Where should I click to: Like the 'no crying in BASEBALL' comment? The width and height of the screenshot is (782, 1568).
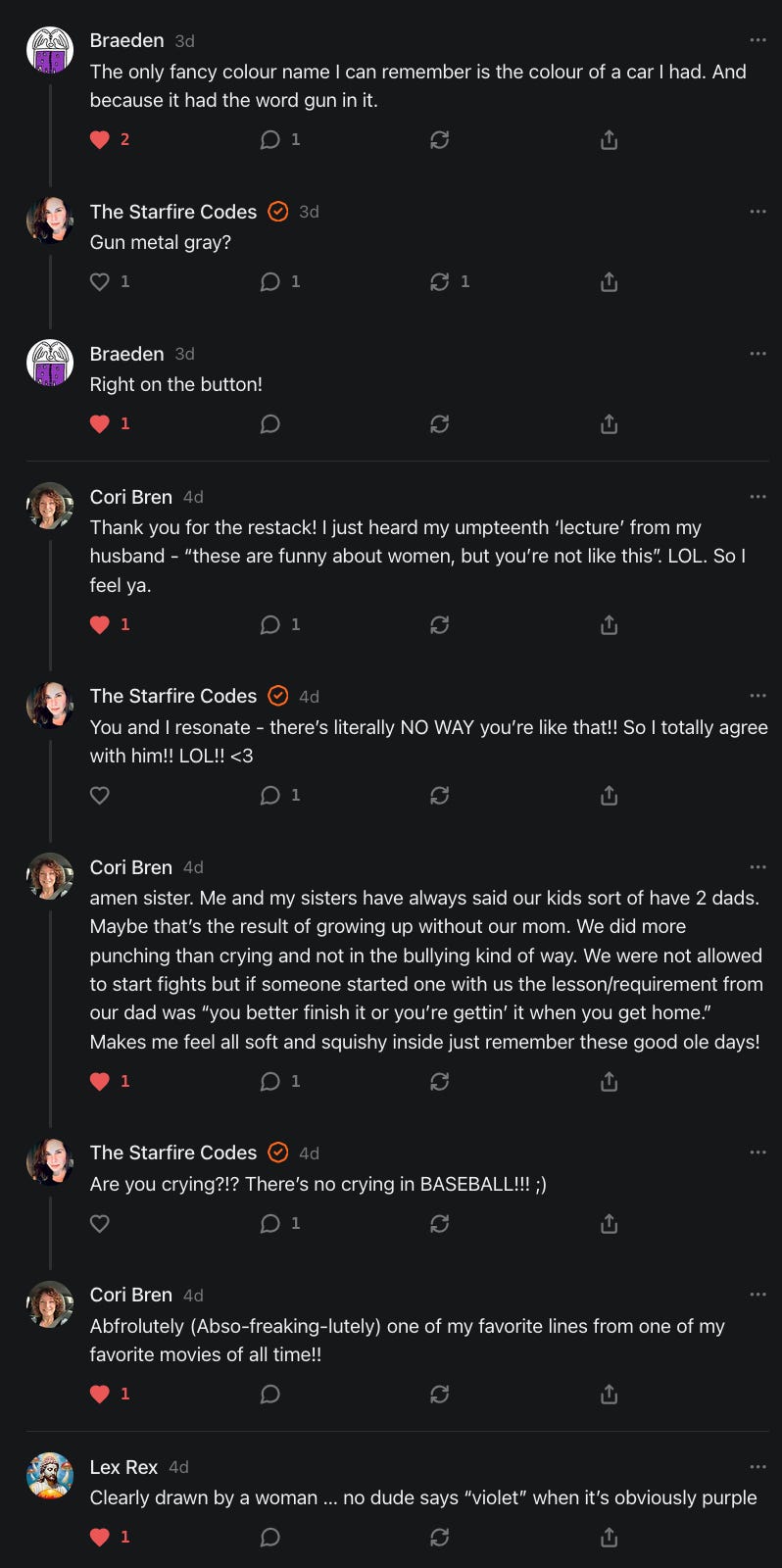pyautogui.click(x=100, y=1224)
